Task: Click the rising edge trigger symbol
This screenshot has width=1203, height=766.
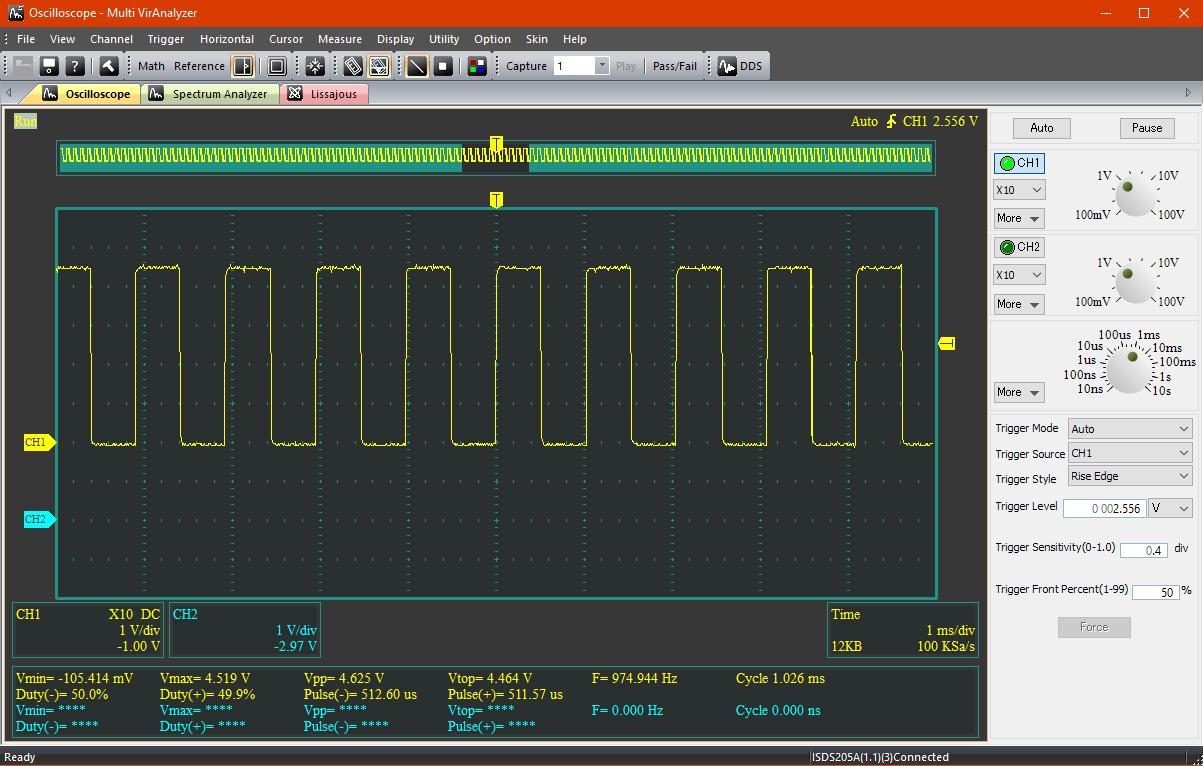Action: click(x=890, y=122)
